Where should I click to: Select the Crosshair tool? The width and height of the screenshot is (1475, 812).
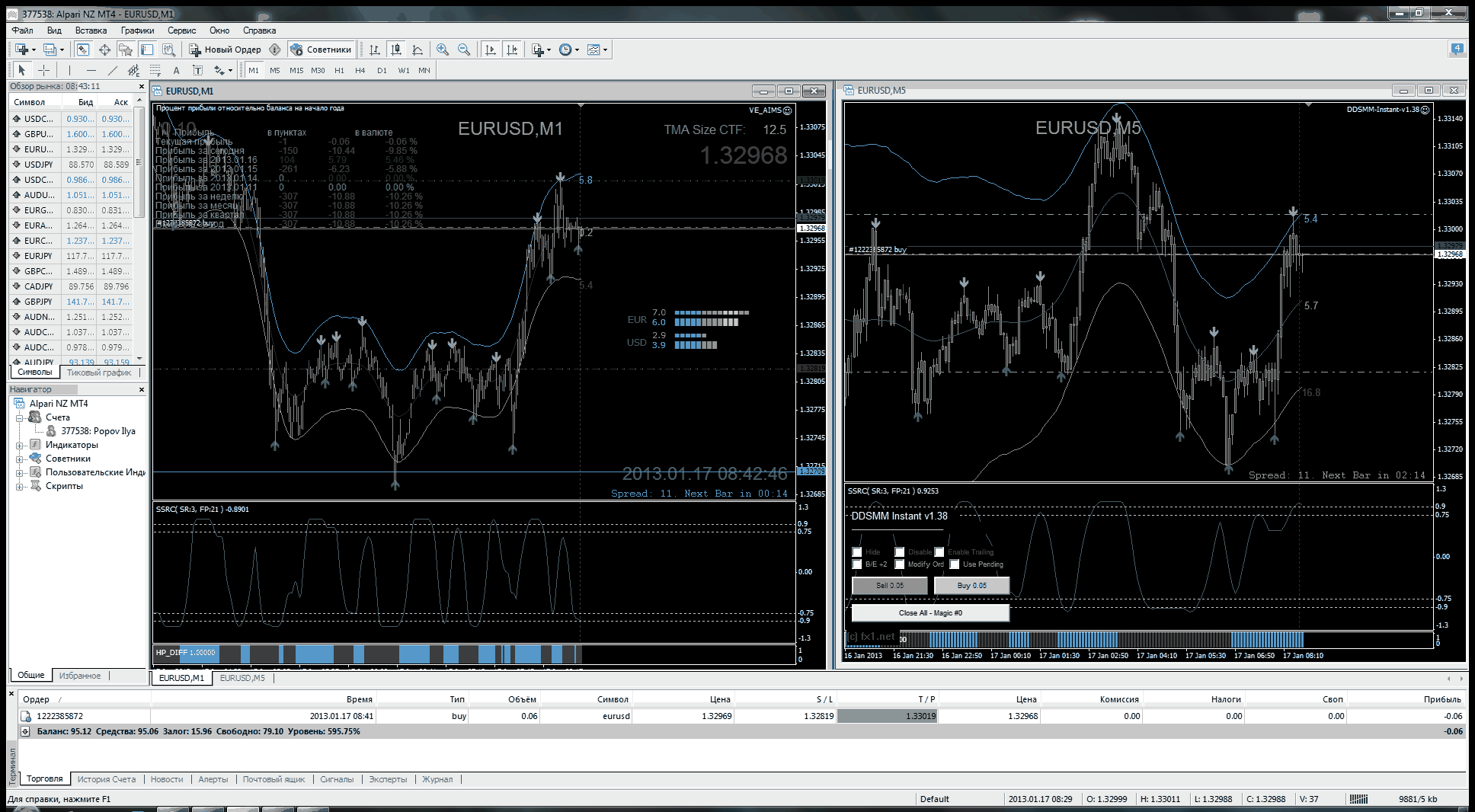[44, 70]
